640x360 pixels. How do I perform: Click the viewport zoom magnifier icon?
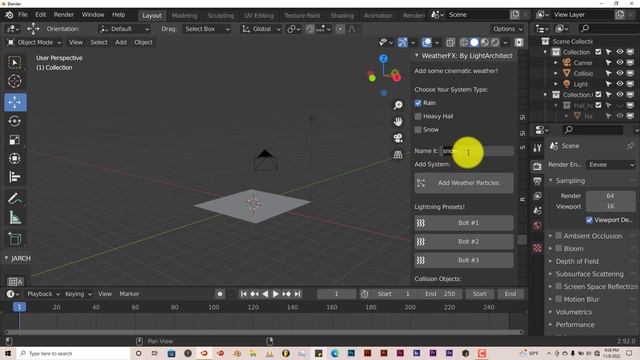click(398, 105)
